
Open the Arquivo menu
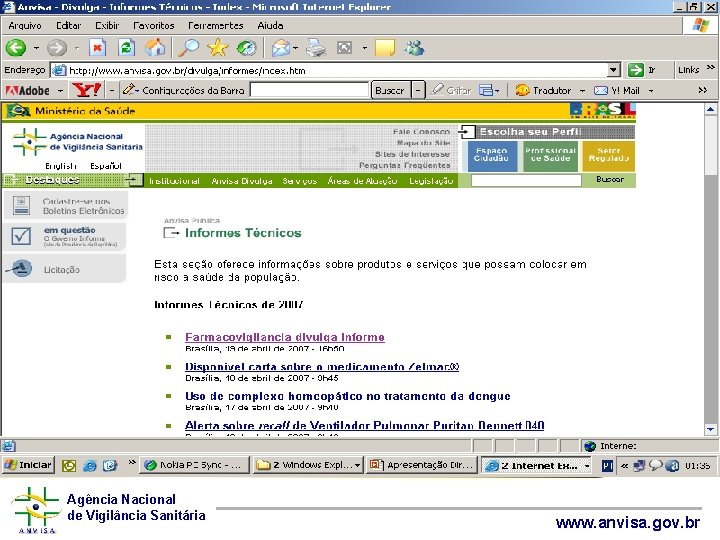pyautogui.click(x=25, y=26)
